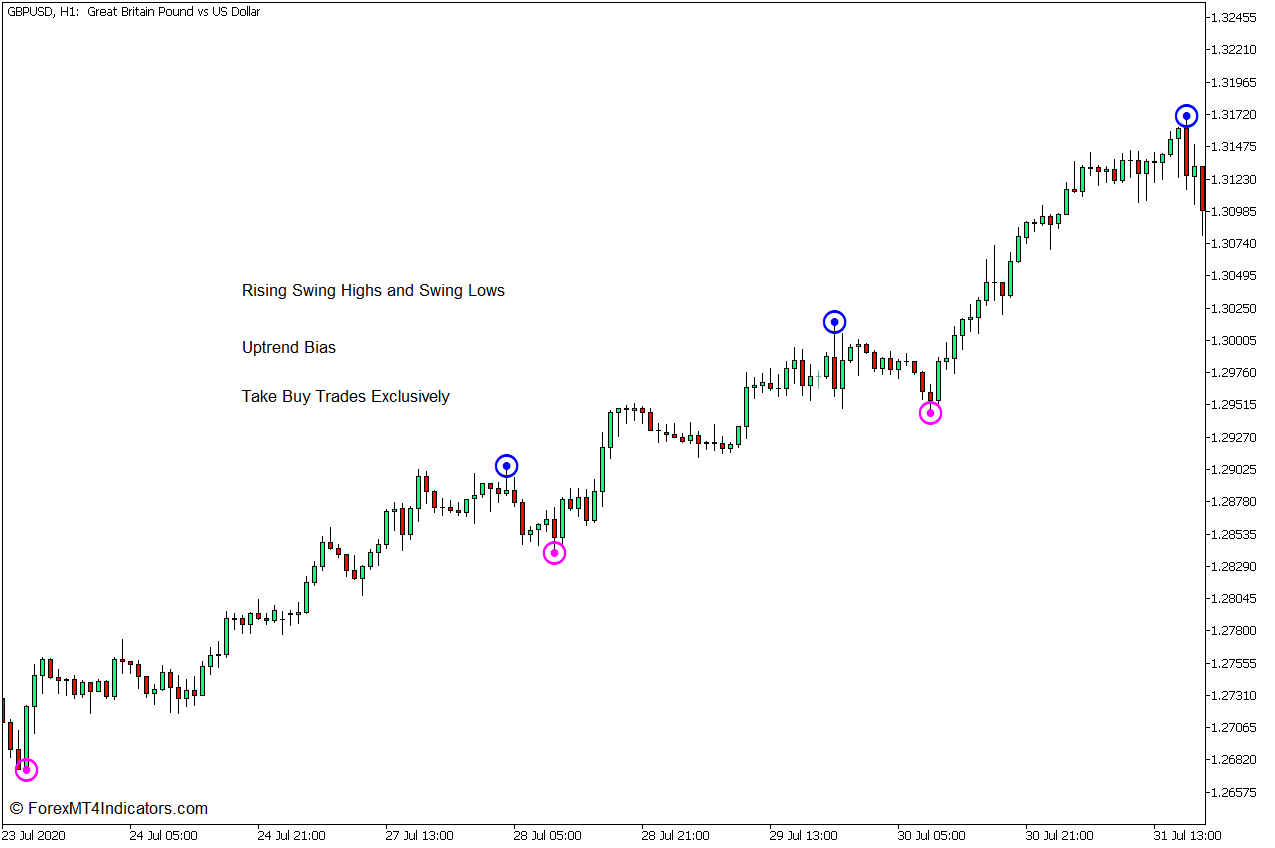Select the 1.30005 price axis label

pos(1232,341)
